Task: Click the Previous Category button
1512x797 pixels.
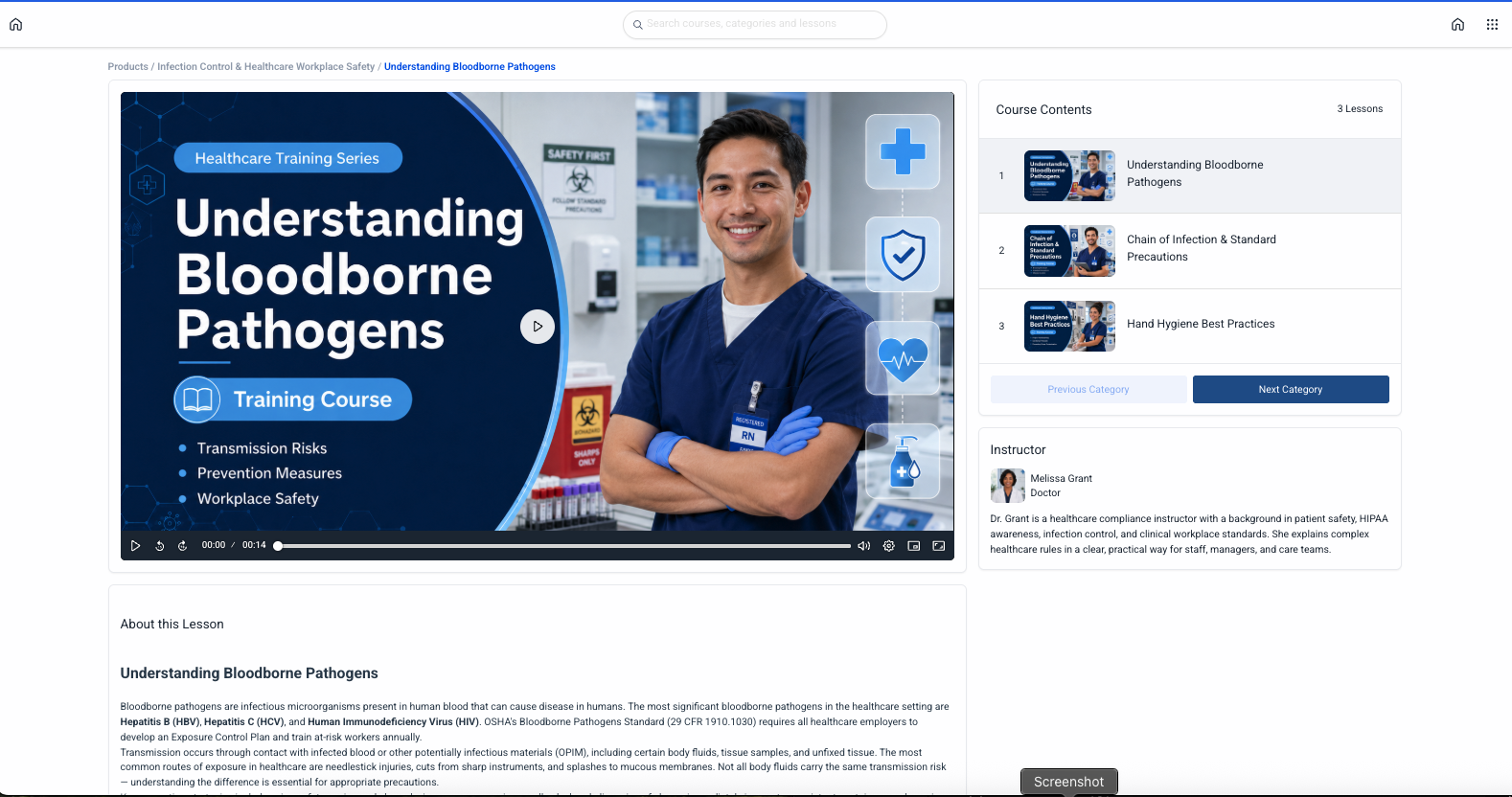Action: 1088,389
